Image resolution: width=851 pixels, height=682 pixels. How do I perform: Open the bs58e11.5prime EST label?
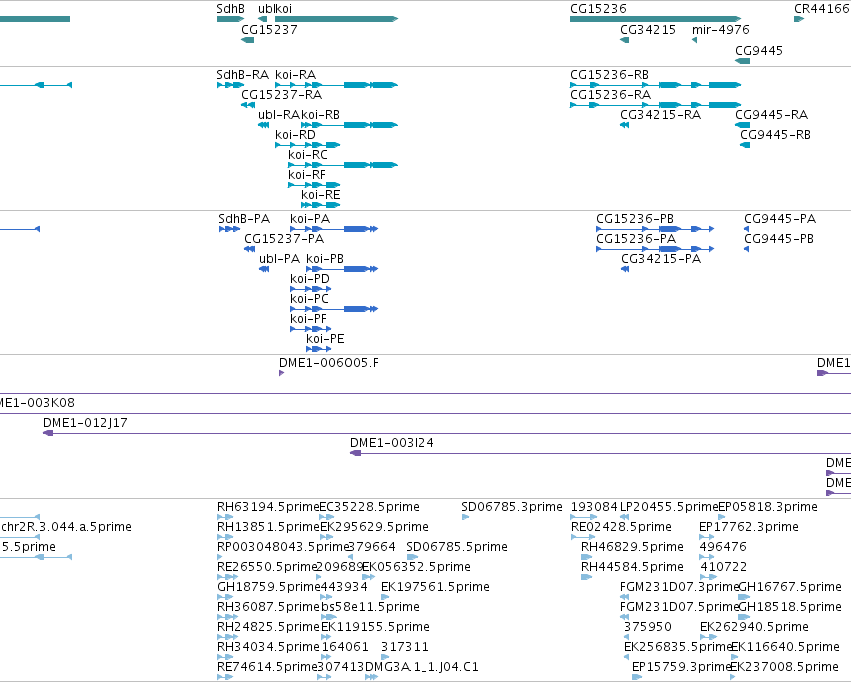pyautogui.click(x=370, y=607)
